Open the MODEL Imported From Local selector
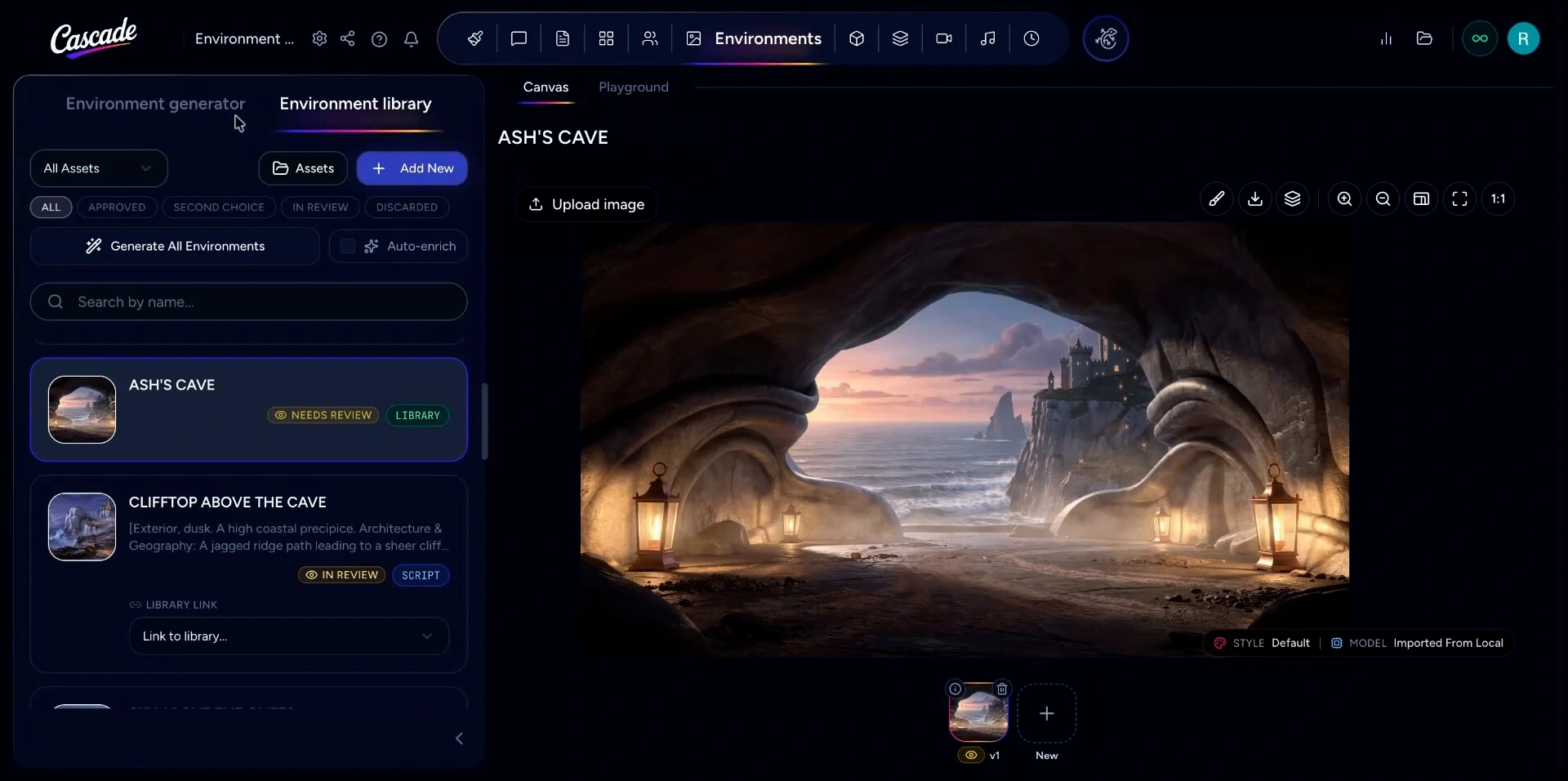The height and width of the screenshot is (781, 1568). [x=1417, y=643]
